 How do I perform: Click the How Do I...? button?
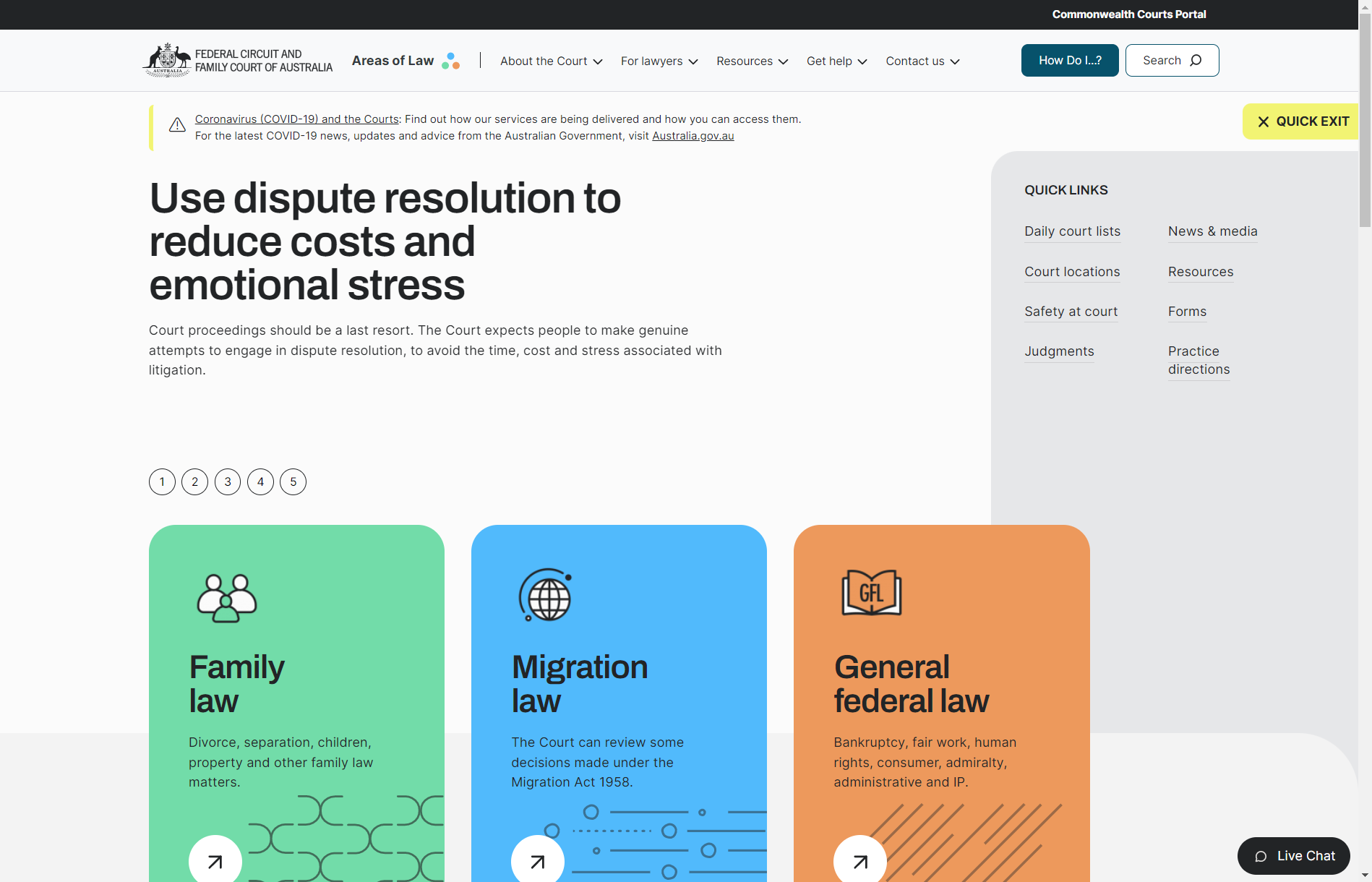1069,61
